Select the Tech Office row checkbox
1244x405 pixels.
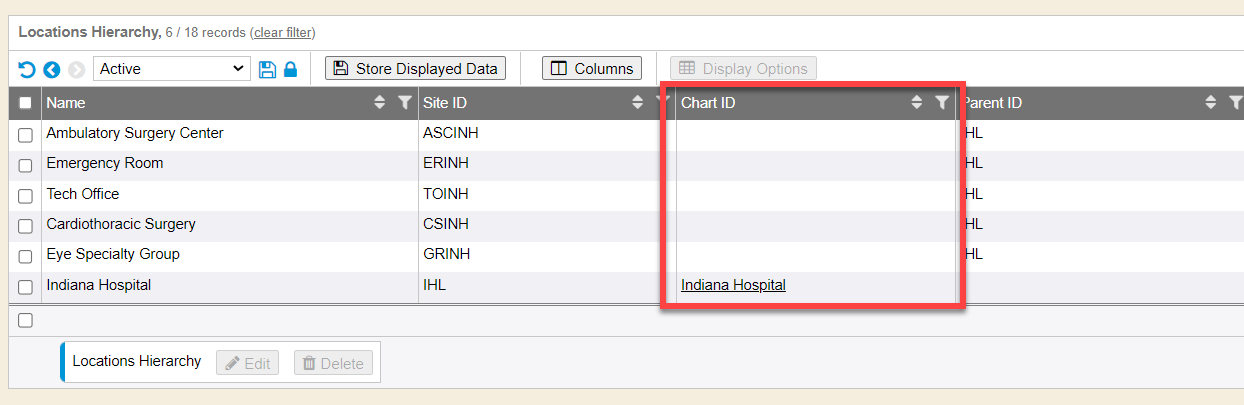click(26, 196)
